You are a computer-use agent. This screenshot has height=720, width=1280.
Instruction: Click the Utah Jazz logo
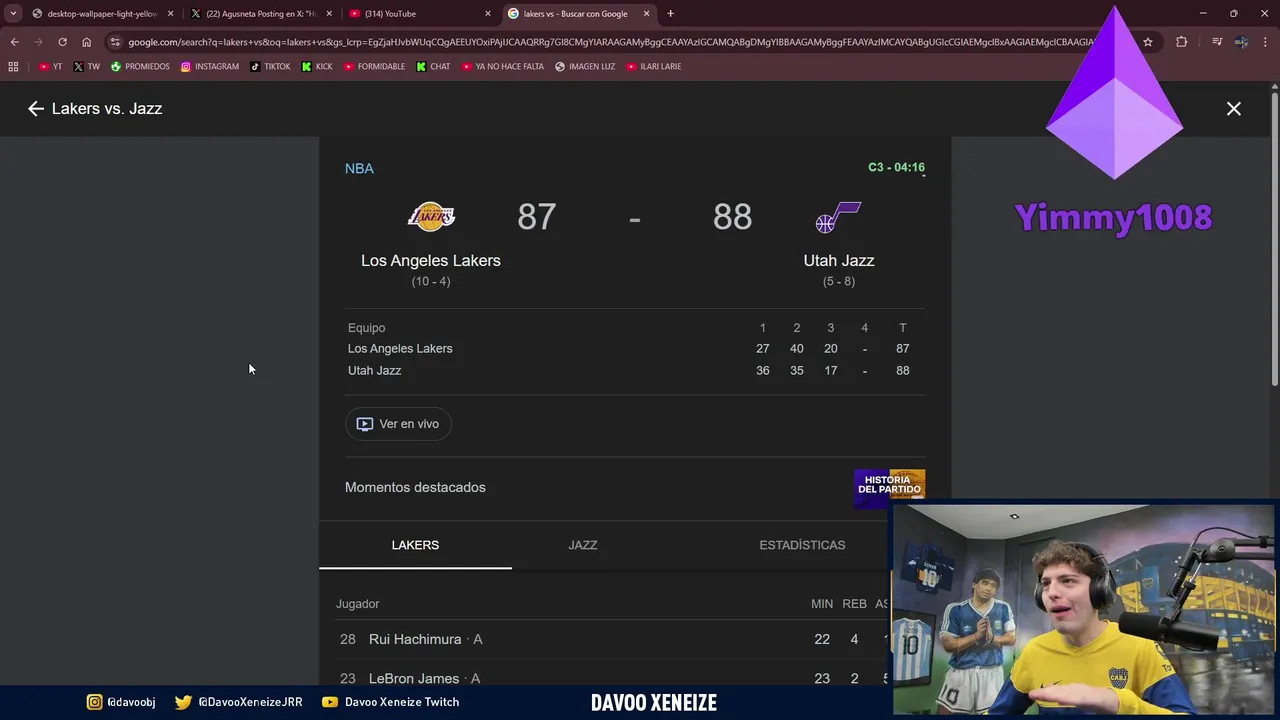(x=838, y=217)
